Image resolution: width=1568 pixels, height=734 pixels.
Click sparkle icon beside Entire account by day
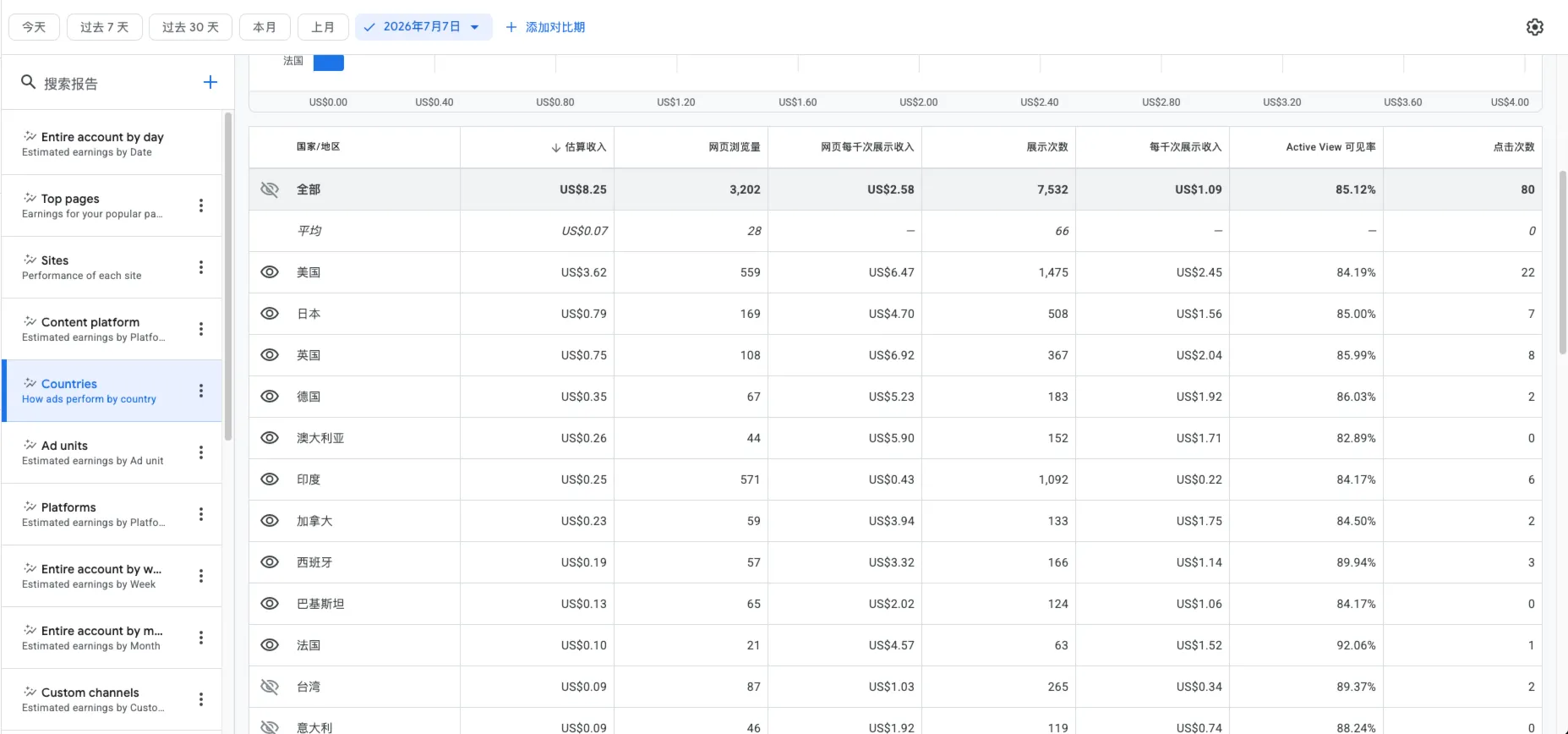(x=30, y=136)
